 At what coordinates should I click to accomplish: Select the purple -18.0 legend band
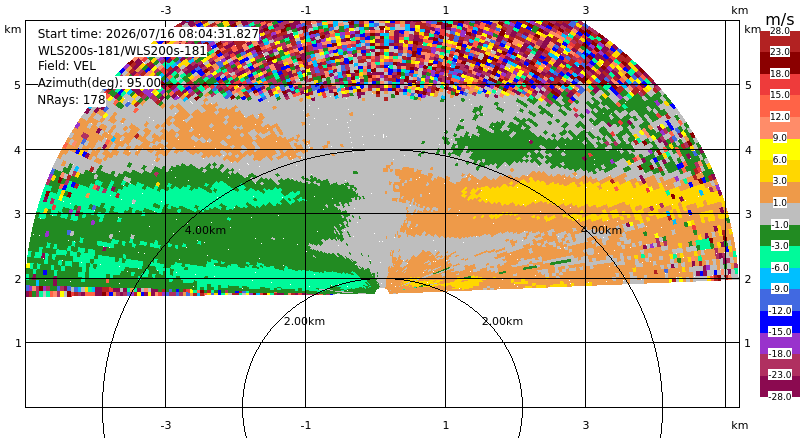(x=780, y=343)
